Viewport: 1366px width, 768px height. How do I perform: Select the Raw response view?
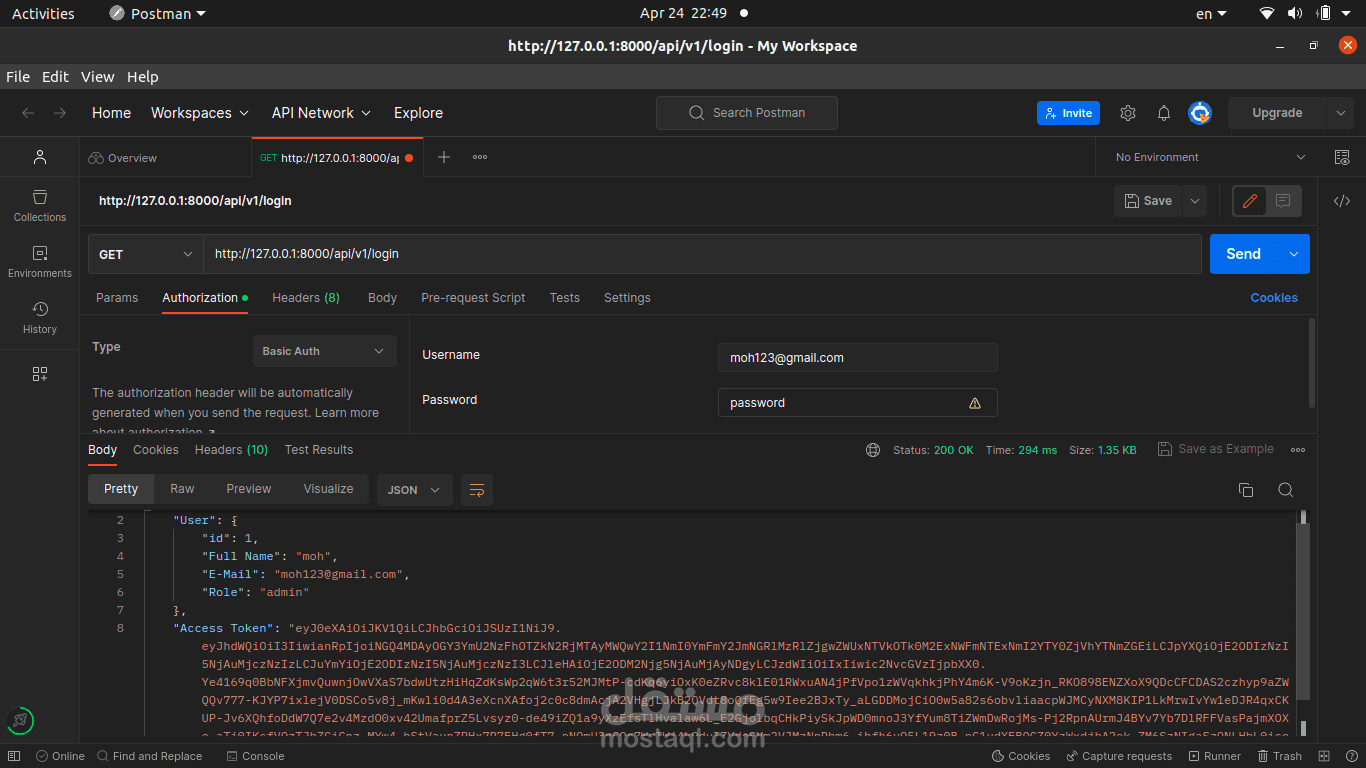182,489
